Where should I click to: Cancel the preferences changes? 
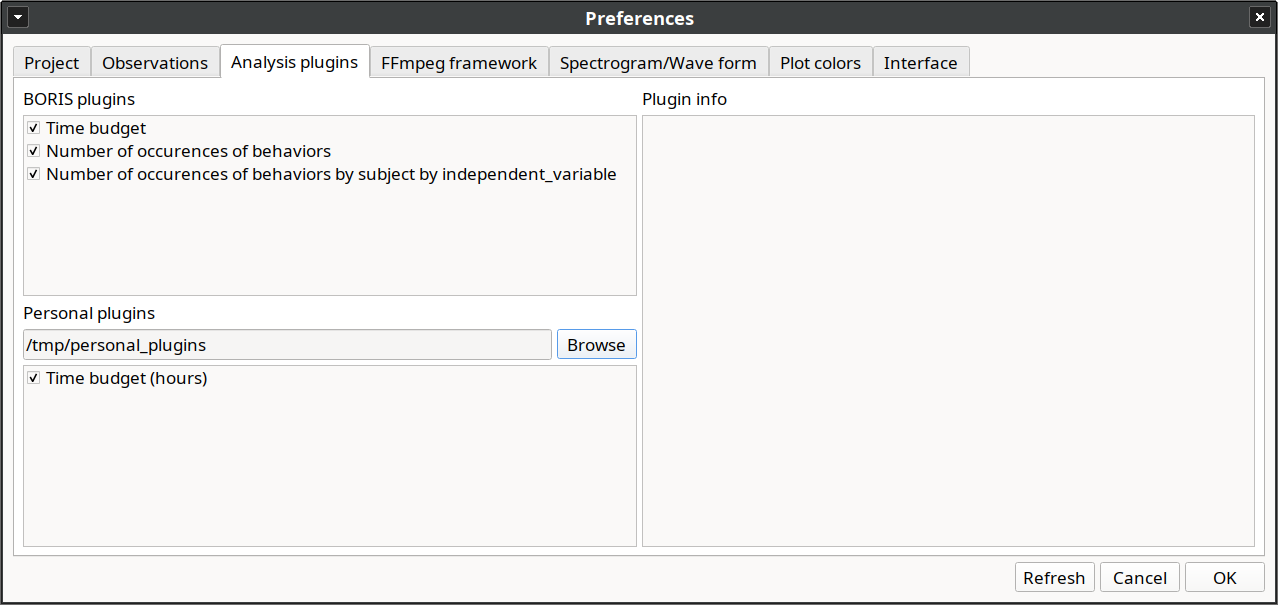coord(1140,578)
